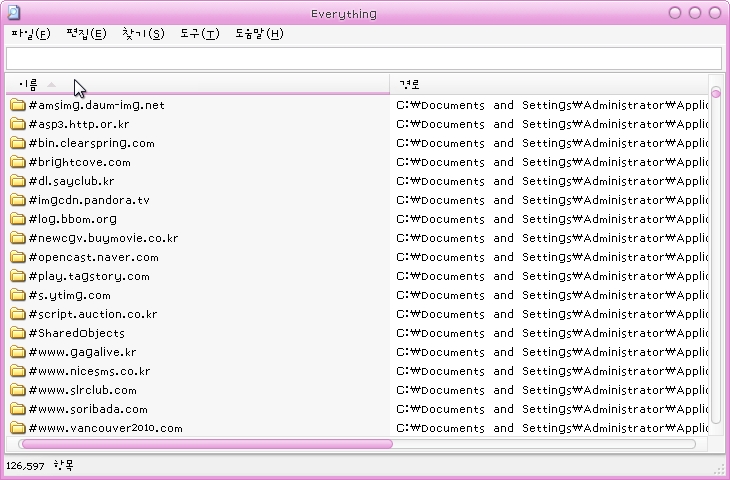Sort results by the 이름 column header
This screenshot has width=730, height=480.
pos(28,84)
